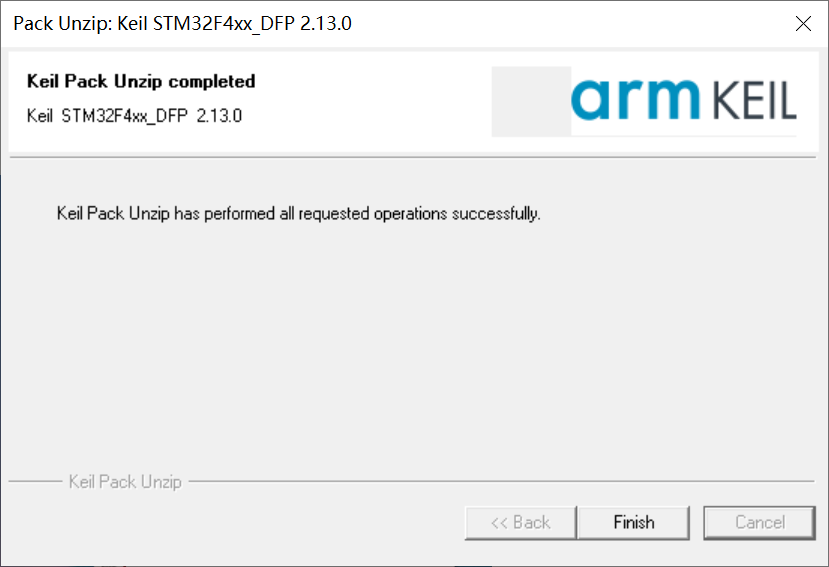The height and width of the screenshot is (567, 829).
Task: Click the 'Keil STM32F4xx_DFP 2.13.0' header subtitle
Action: coord(134,115)
